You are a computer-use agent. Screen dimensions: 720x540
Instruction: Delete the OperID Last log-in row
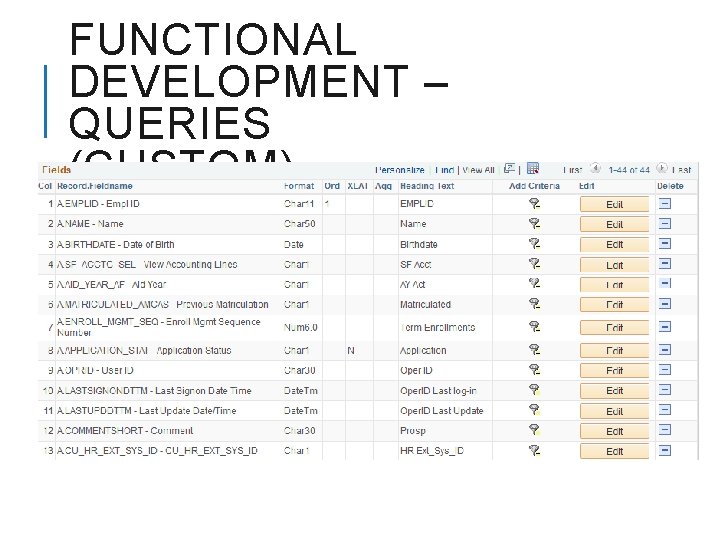pos(665,390)
